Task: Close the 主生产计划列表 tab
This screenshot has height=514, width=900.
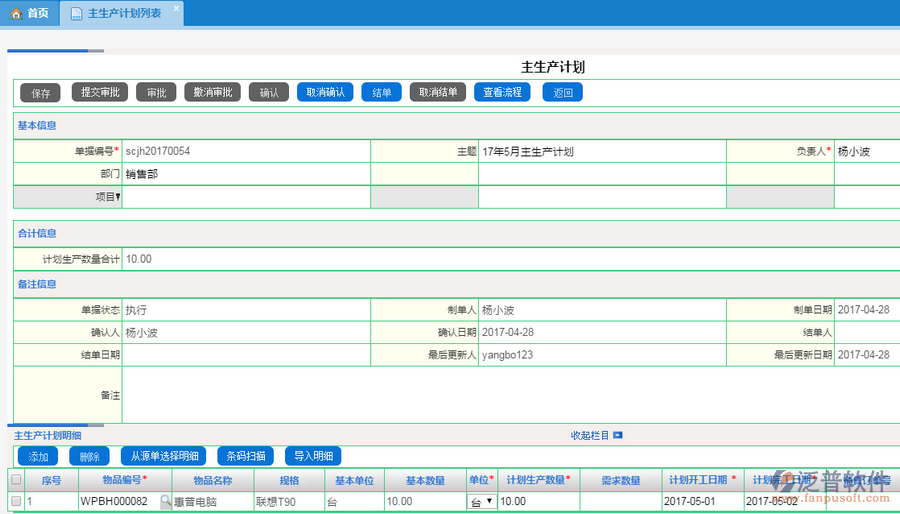Action: 176,9
